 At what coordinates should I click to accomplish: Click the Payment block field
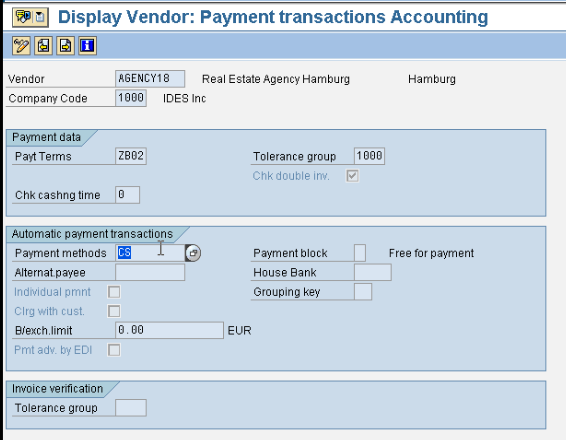coord(360,253)
